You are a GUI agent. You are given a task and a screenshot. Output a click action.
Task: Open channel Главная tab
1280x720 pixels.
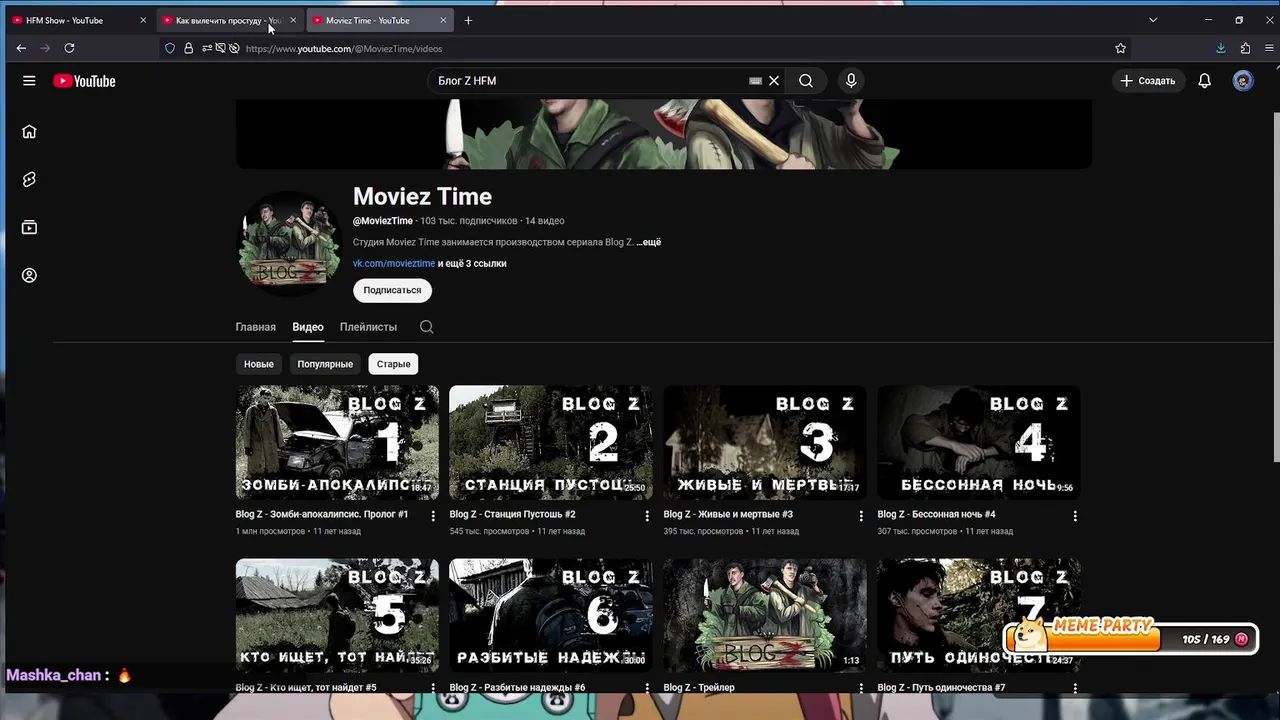(255, 327)
